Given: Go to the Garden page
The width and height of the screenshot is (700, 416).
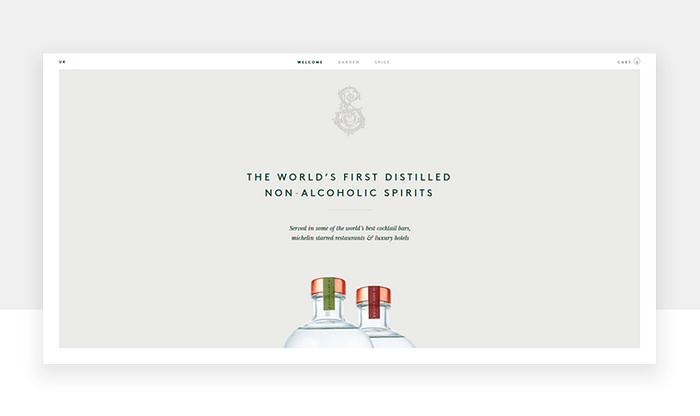Looking at the screenshot, I should [x=349, y=62].
